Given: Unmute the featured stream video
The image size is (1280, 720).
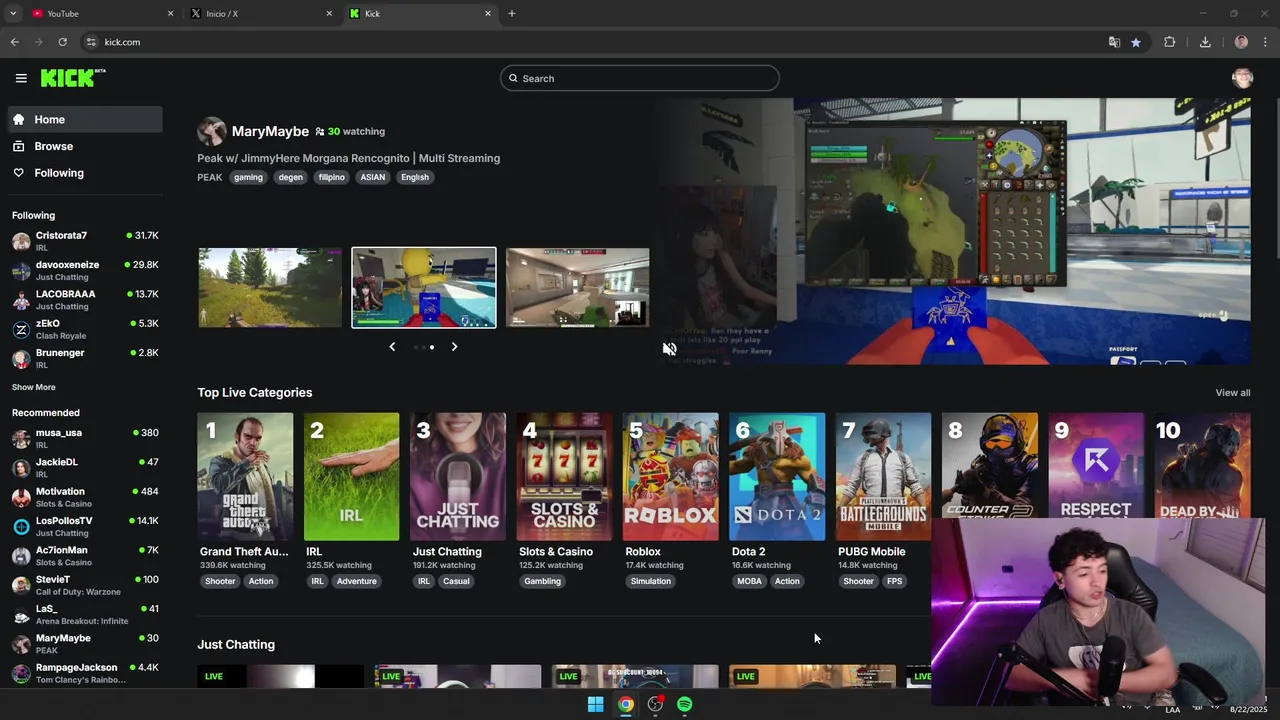Looking at the screenshot, I should [670, 348].
